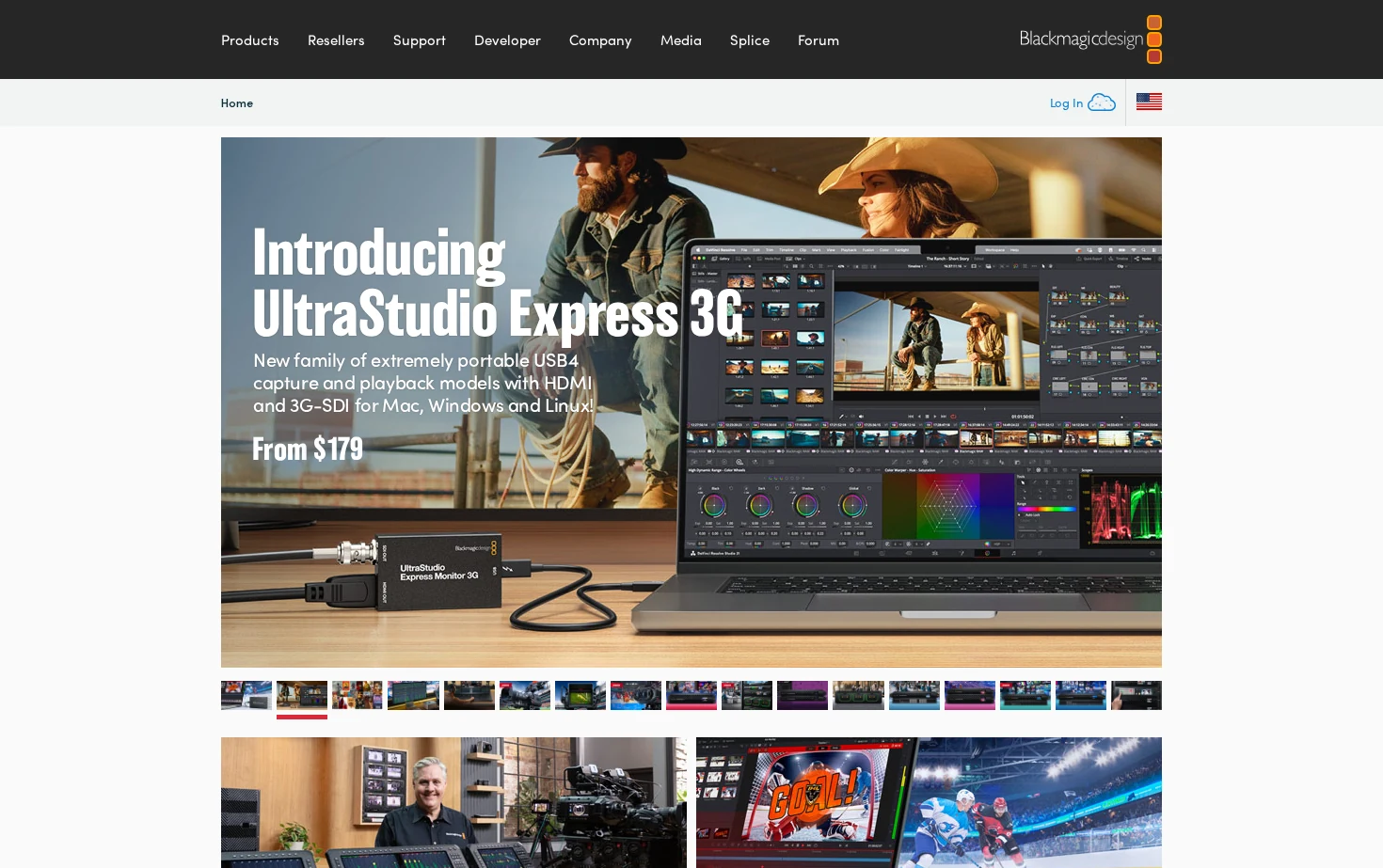This screenshot has width=1383, height=868.
Task: Select the seventh carousel thumbnail with green monitor
Action: (580, 695)
